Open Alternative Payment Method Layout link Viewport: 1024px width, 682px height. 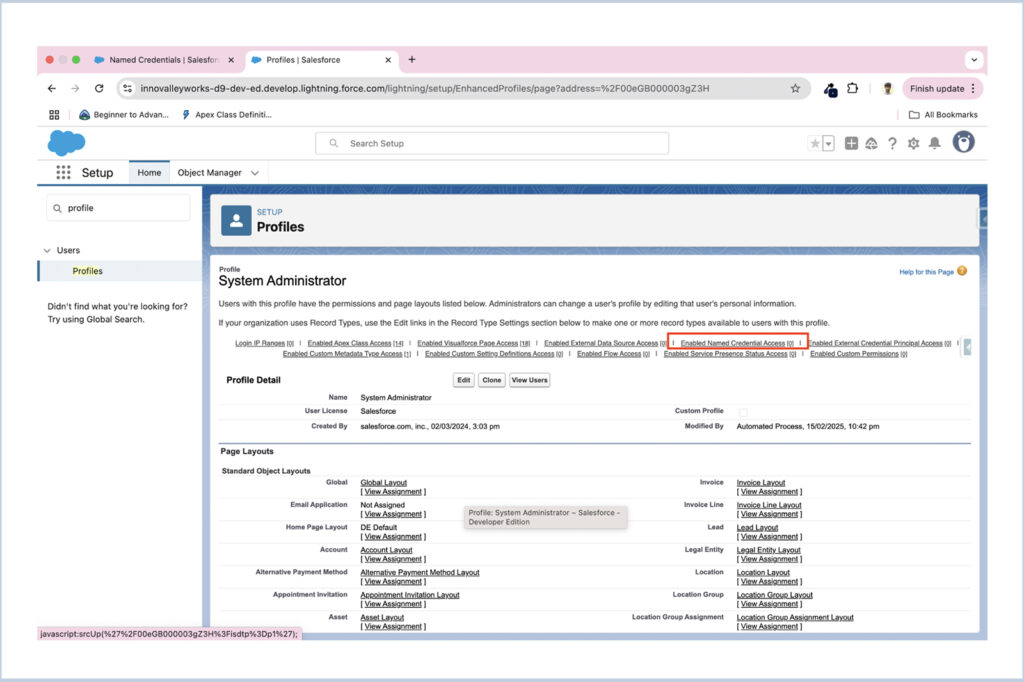point(420,572)
